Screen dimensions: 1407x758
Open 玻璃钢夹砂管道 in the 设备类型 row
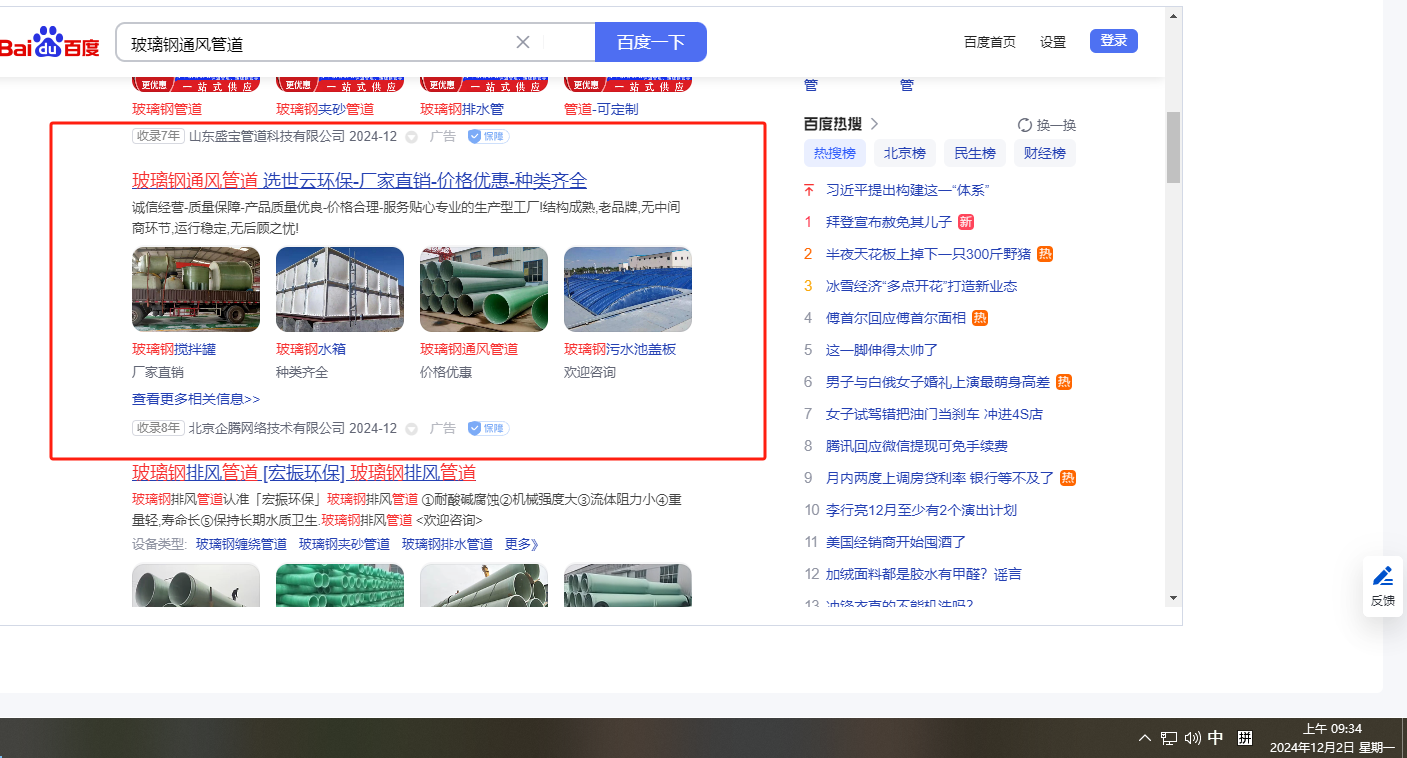pos(344,544)
